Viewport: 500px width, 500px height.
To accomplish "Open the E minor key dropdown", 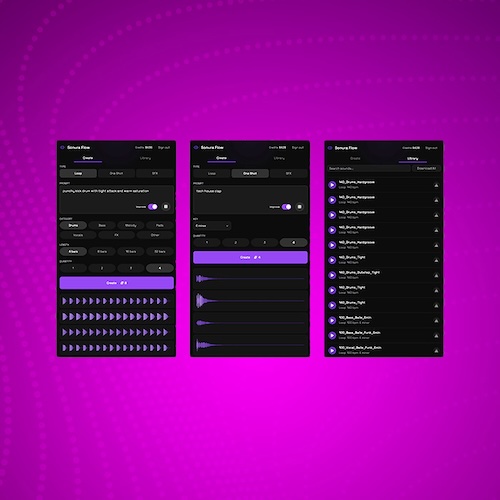I will [212, 226].
